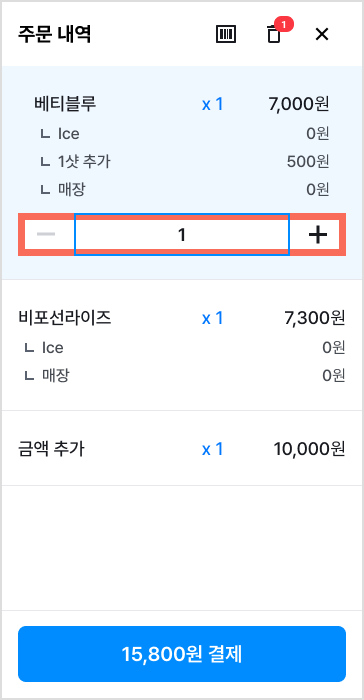Screen dimensions: 364x700
Task: Click the quantity input field showing 1
Action: pyautogui.click(x=182, y=234)
